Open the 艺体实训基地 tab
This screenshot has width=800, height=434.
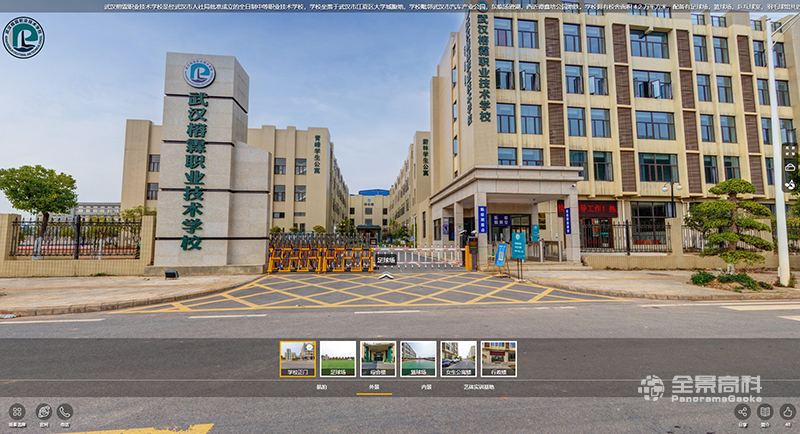[477, 387]
